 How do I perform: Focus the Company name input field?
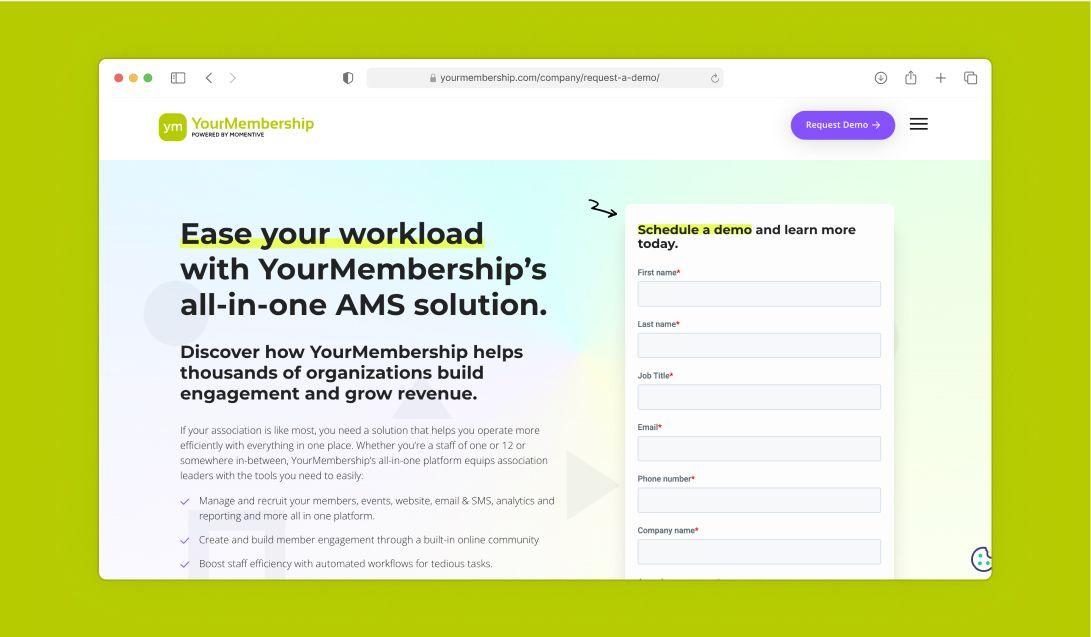[x=759, y=551]
